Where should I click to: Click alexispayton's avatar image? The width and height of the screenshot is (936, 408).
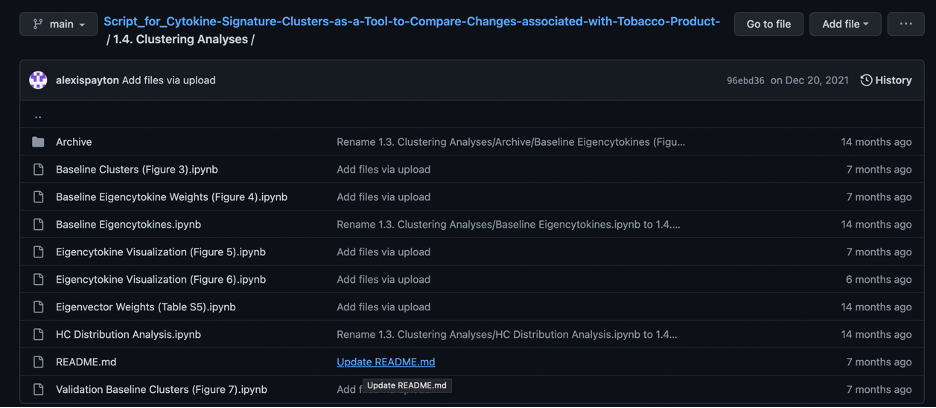pos(38,80)
